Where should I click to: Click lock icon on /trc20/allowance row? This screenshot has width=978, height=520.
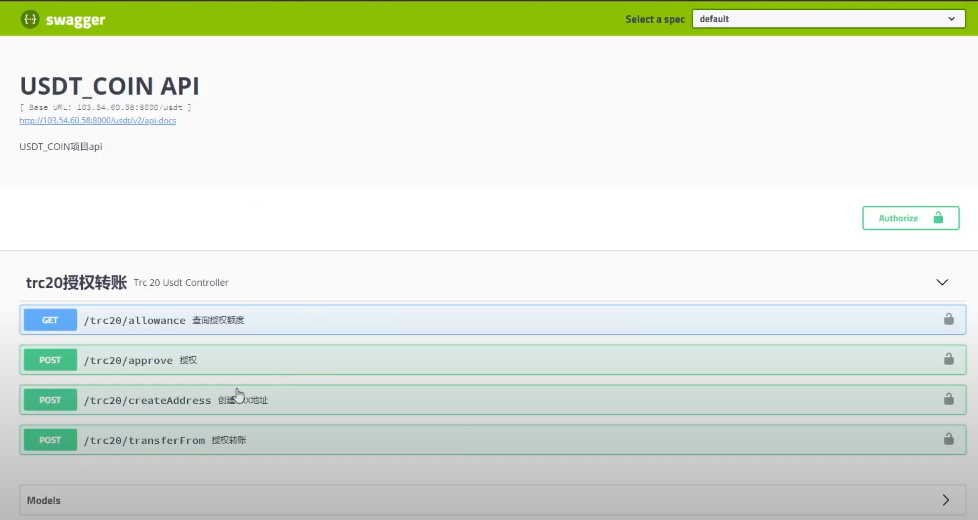click(949, 319)
